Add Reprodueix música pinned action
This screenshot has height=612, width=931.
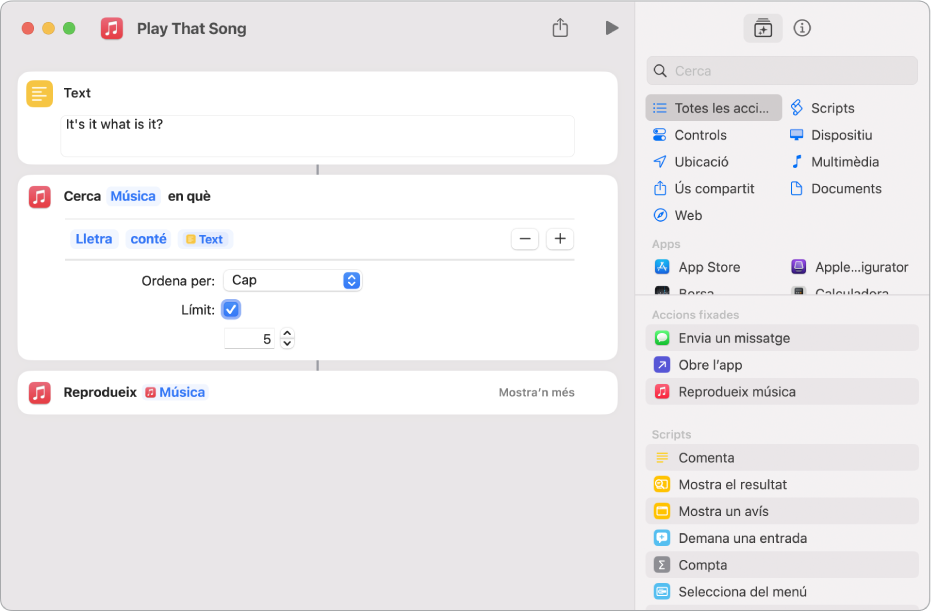pyautogui.click(x=782, y=392)
